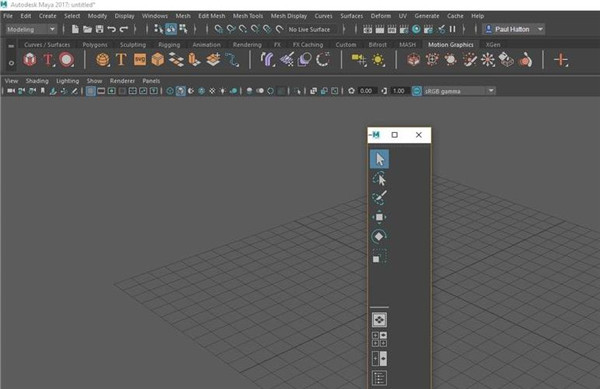This screenshot has height=389, width=600.
Task: Click the red 3D Type shelf icon
Action: [x=48, y=60]
